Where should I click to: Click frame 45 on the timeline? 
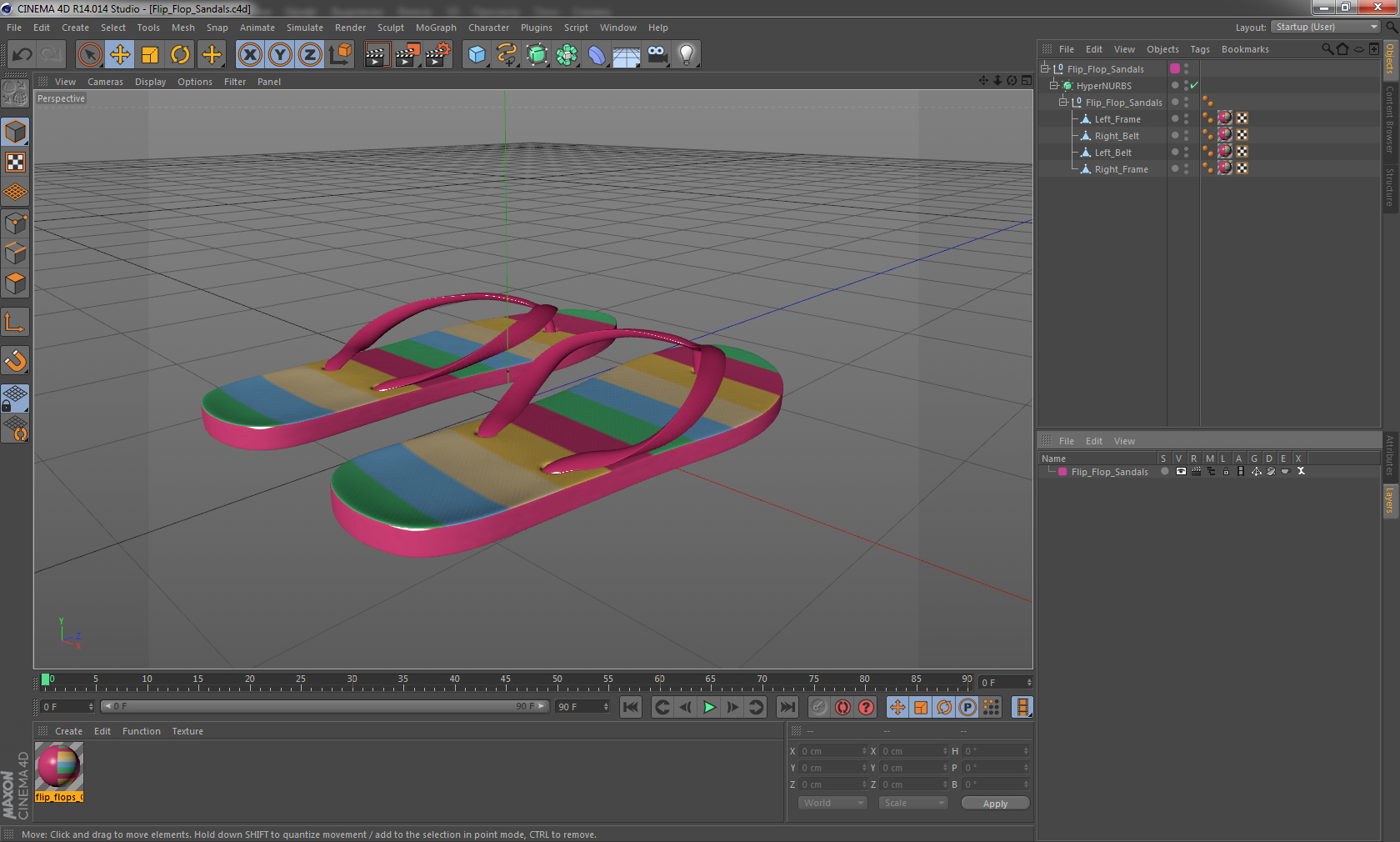[x=505, y=680]
